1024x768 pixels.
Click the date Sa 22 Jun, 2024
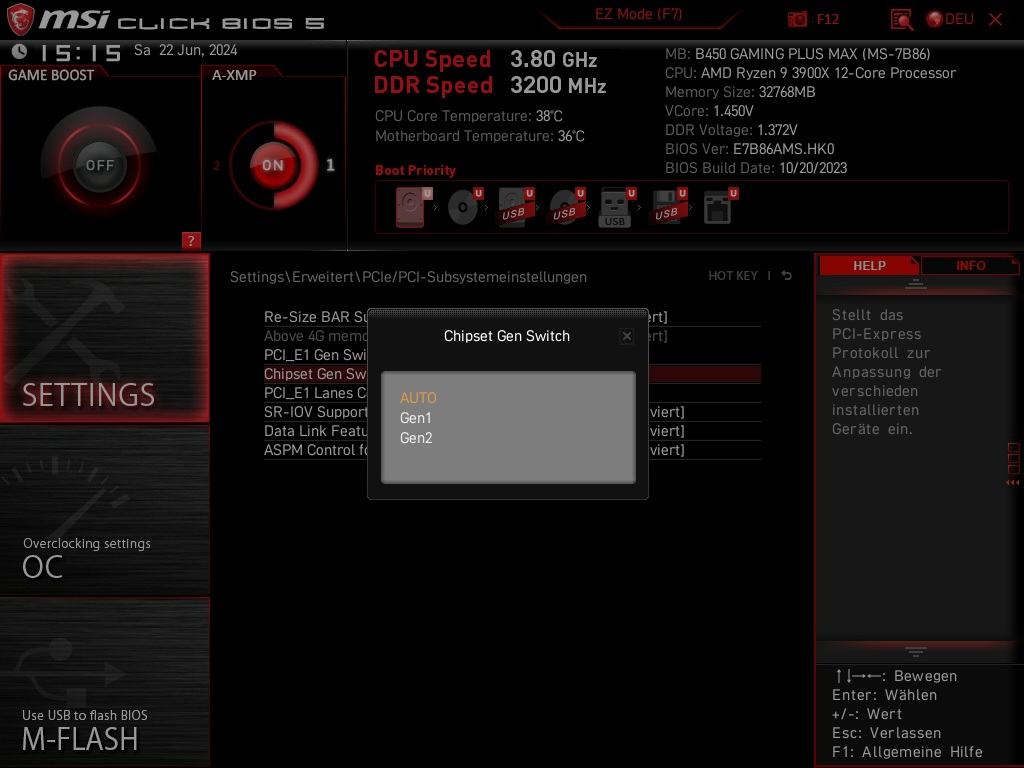(x=185, y=50)
